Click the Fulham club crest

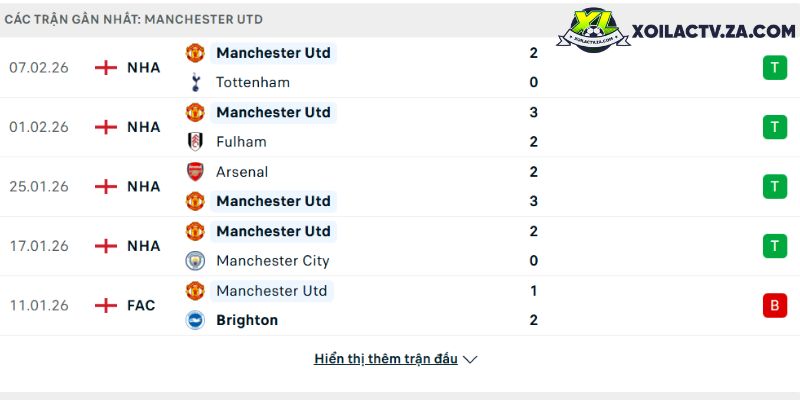[x=195, y=142]
